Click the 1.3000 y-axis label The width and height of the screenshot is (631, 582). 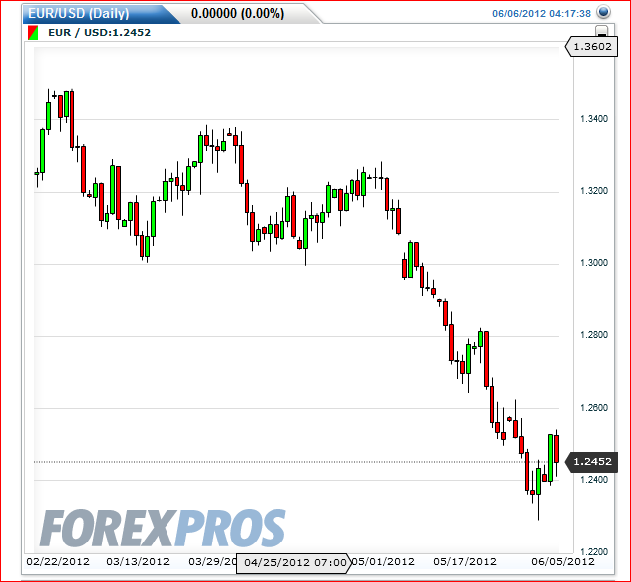tap(594, 263)
